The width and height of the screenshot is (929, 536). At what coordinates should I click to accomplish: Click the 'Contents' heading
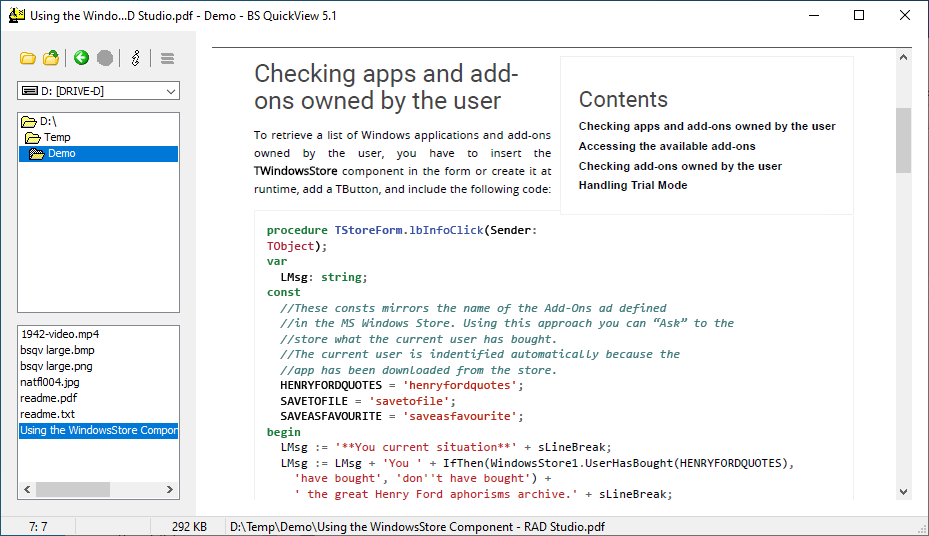(623, 100)
